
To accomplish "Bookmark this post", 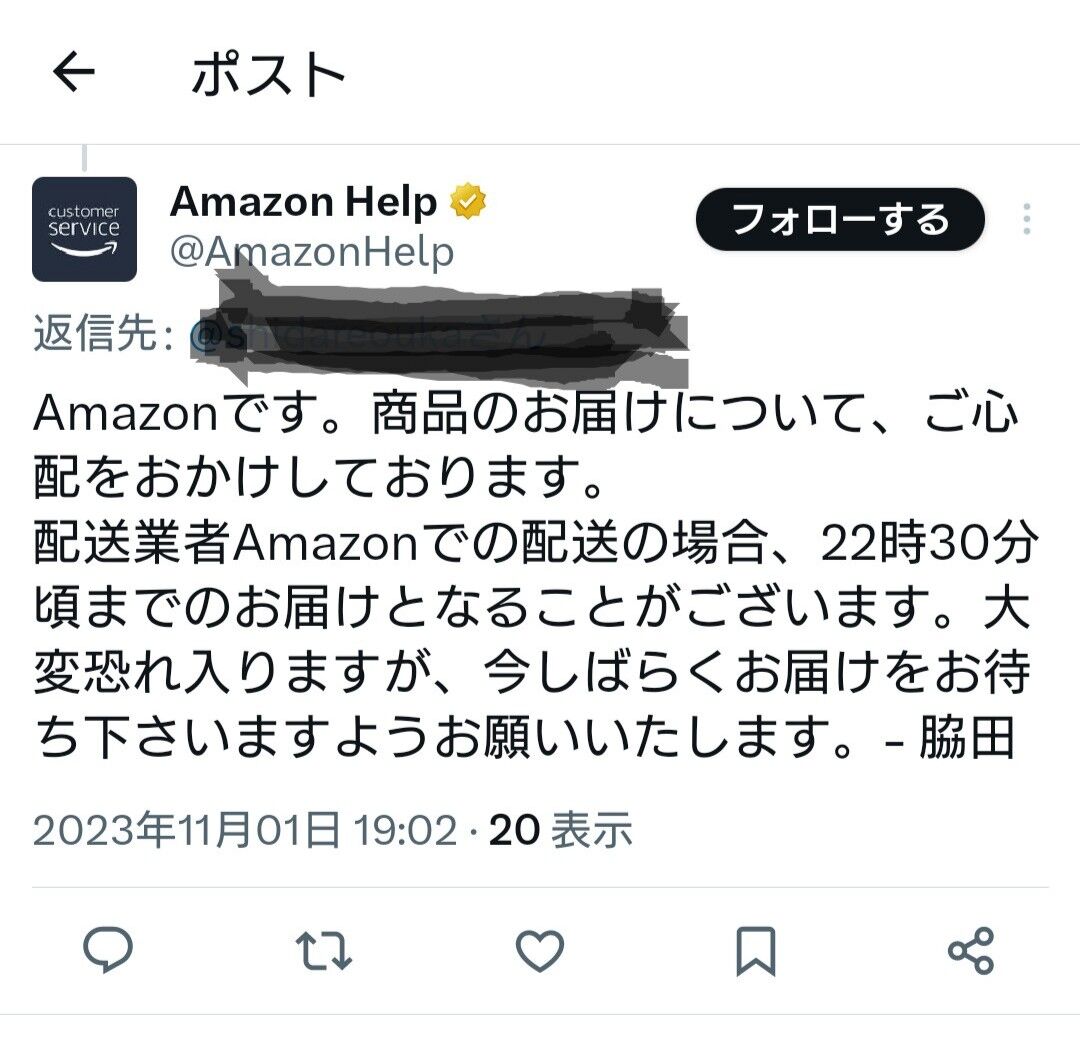I will point(756,951).
